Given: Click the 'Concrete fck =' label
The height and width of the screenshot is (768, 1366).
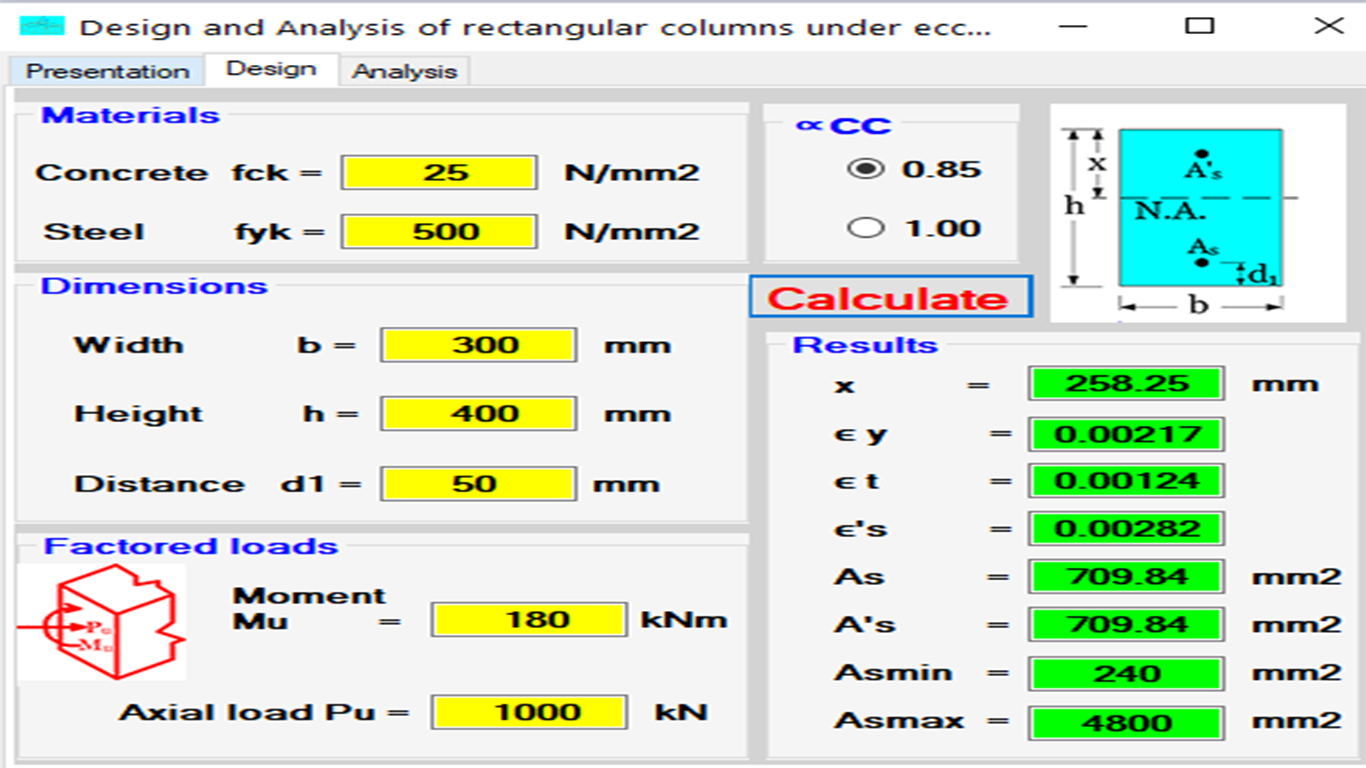Looking at the screenshot, I should [179, 172].
